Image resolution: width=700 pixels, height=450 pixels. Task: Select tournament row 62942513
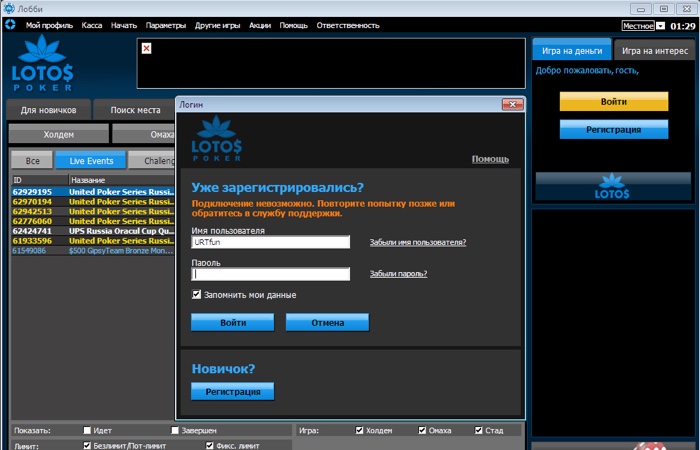[x=93, y=211]
